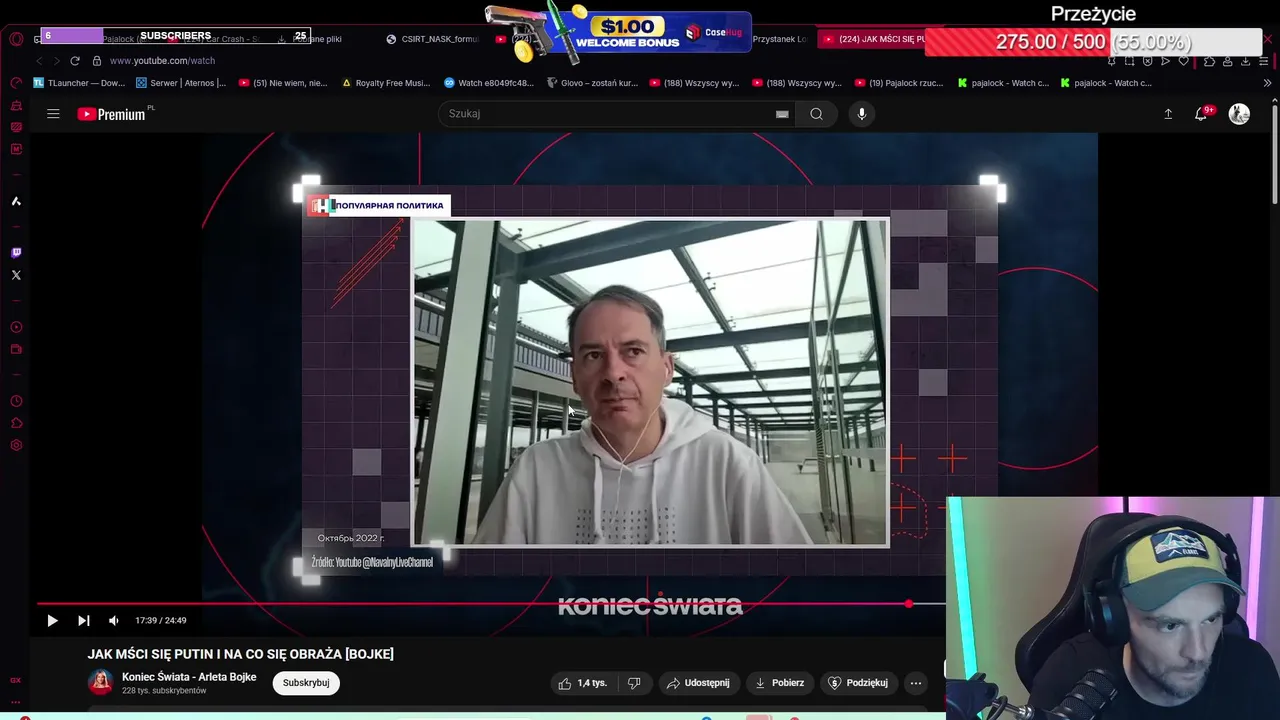Viewport: 1280px width, 720px height.
Task: Mute the video volume icon
Action: coord(113,620)
